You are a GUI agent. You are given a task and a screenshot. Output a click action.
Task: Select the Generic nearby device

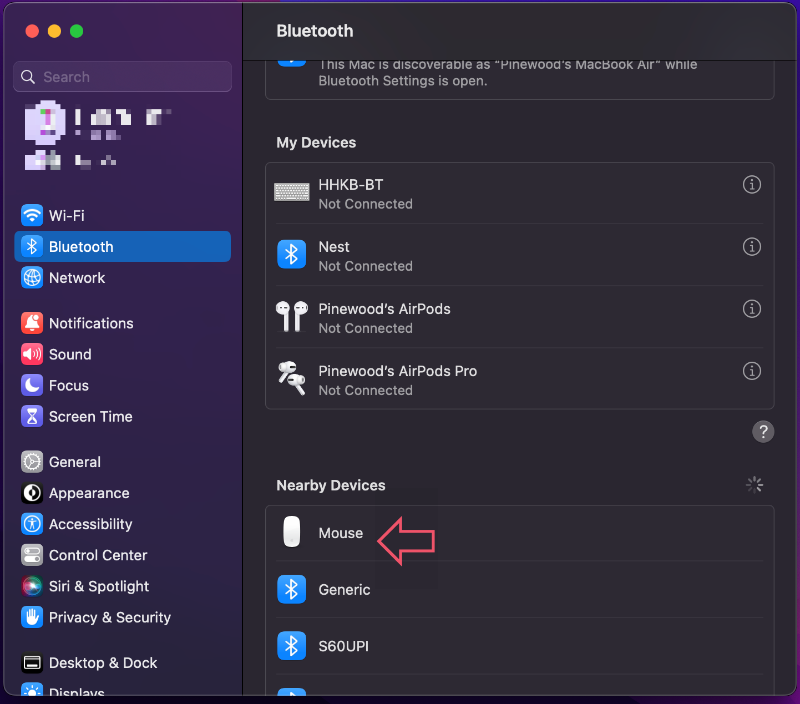click(519, 589)
